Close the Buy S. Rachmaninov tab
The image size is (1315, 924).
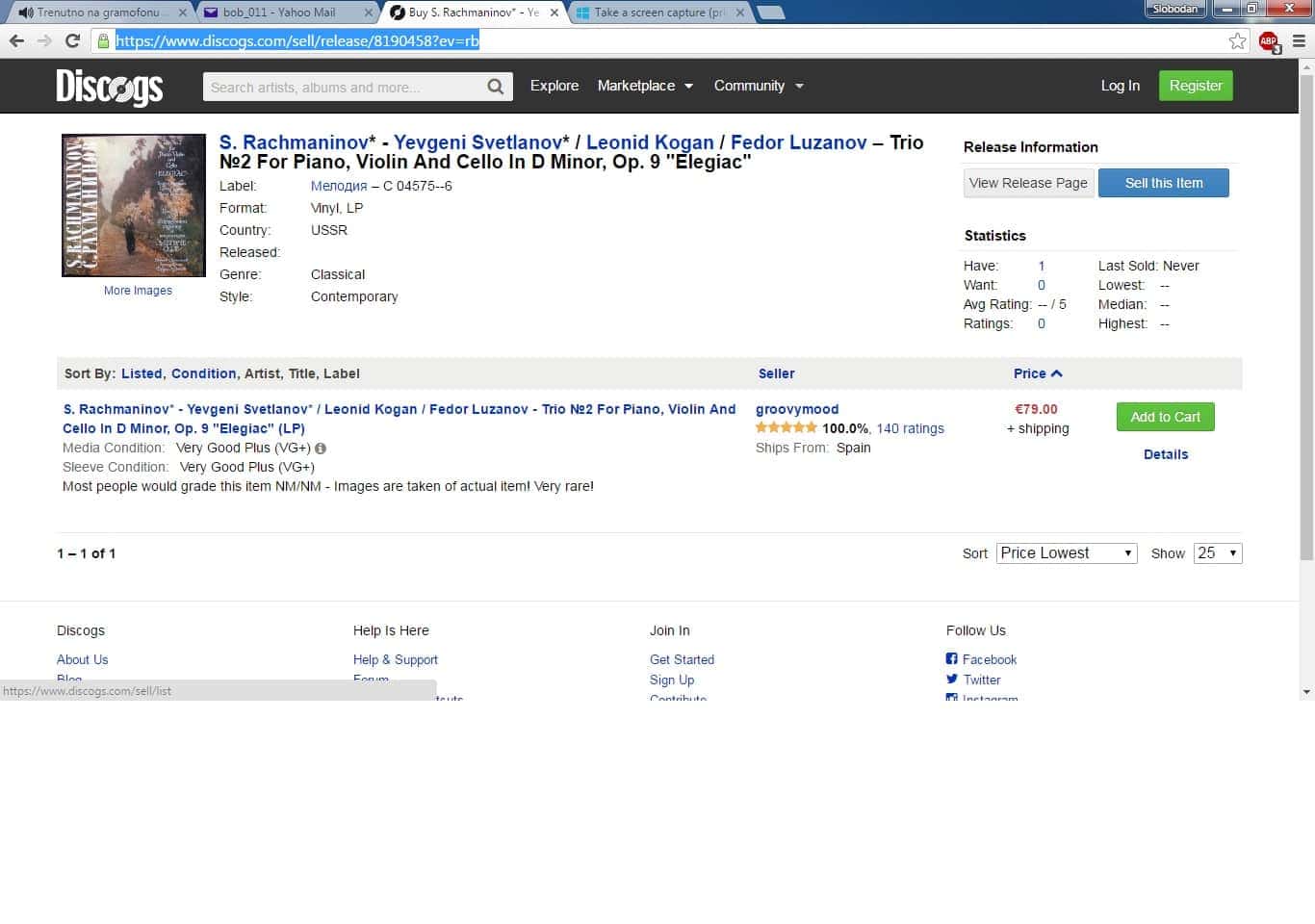[x=554, y=13]
